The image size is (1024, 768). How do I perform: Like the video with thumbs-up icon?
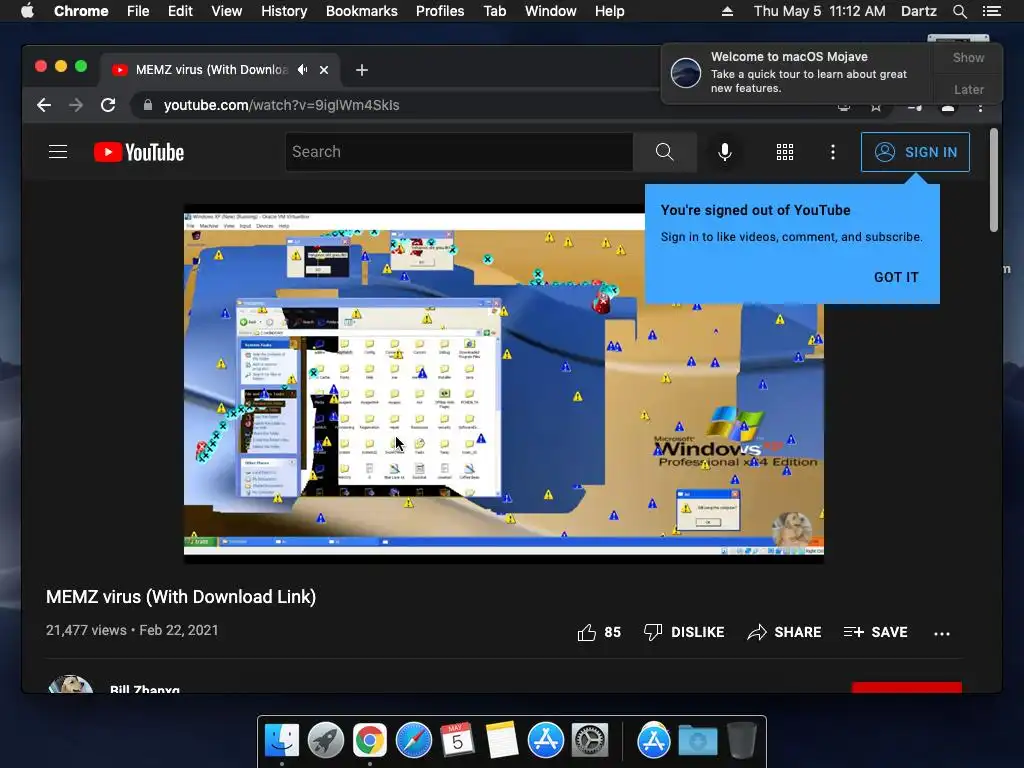click(x=586, y=632)
